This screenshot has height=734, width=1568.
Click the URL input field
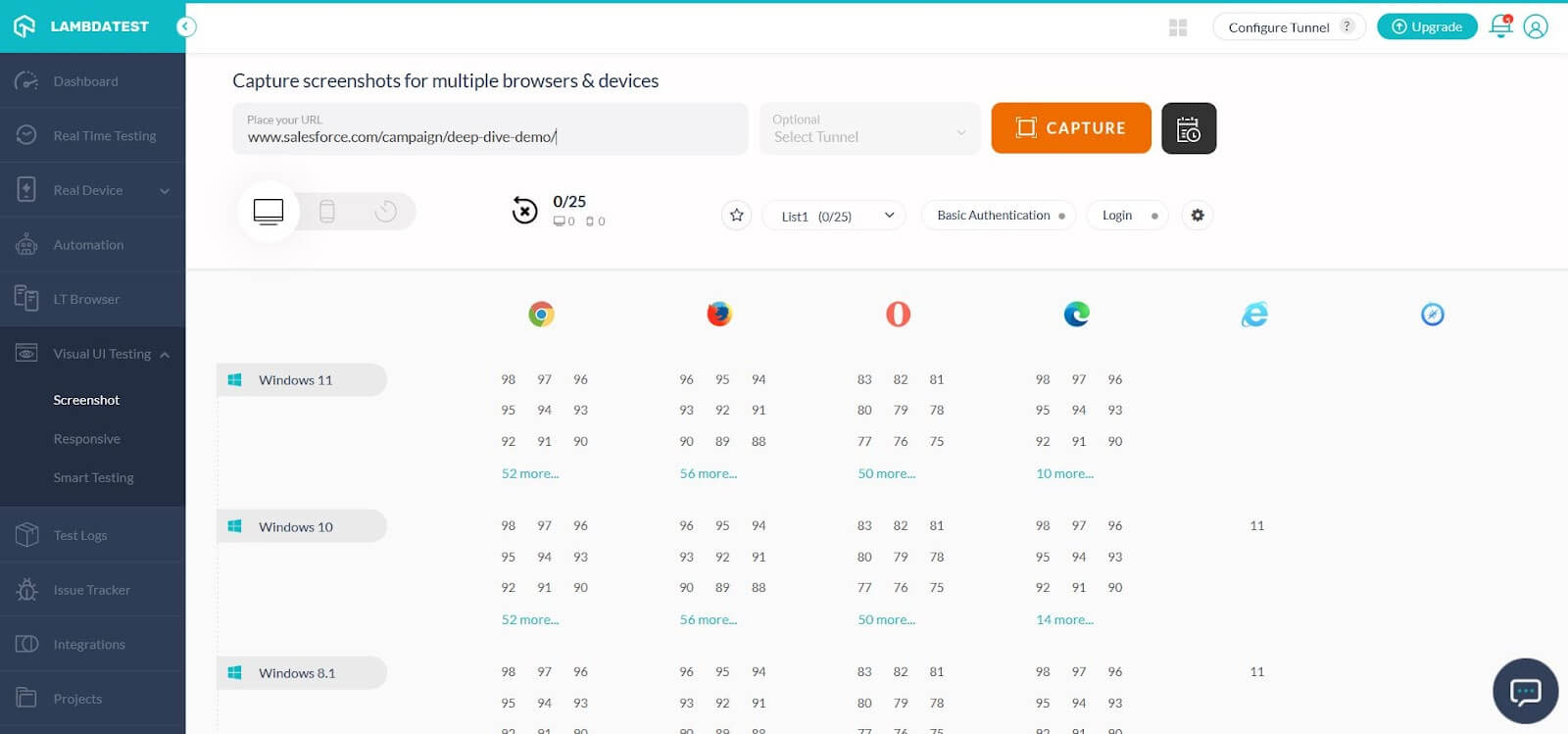click(x=490, y=136)
